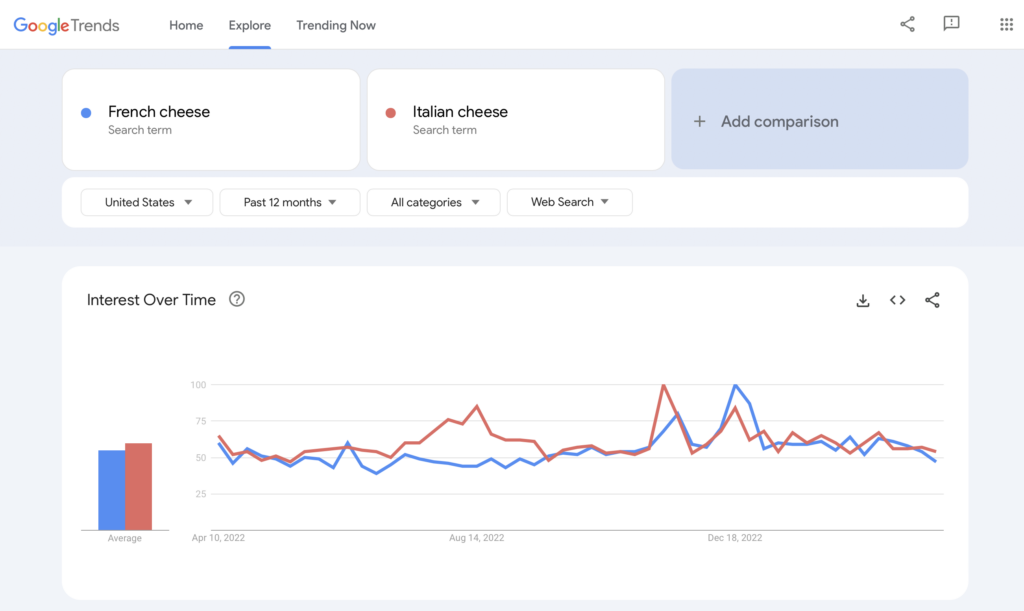Switch to the Trending Now tab
1024x611 pixels.
[336, 25]
